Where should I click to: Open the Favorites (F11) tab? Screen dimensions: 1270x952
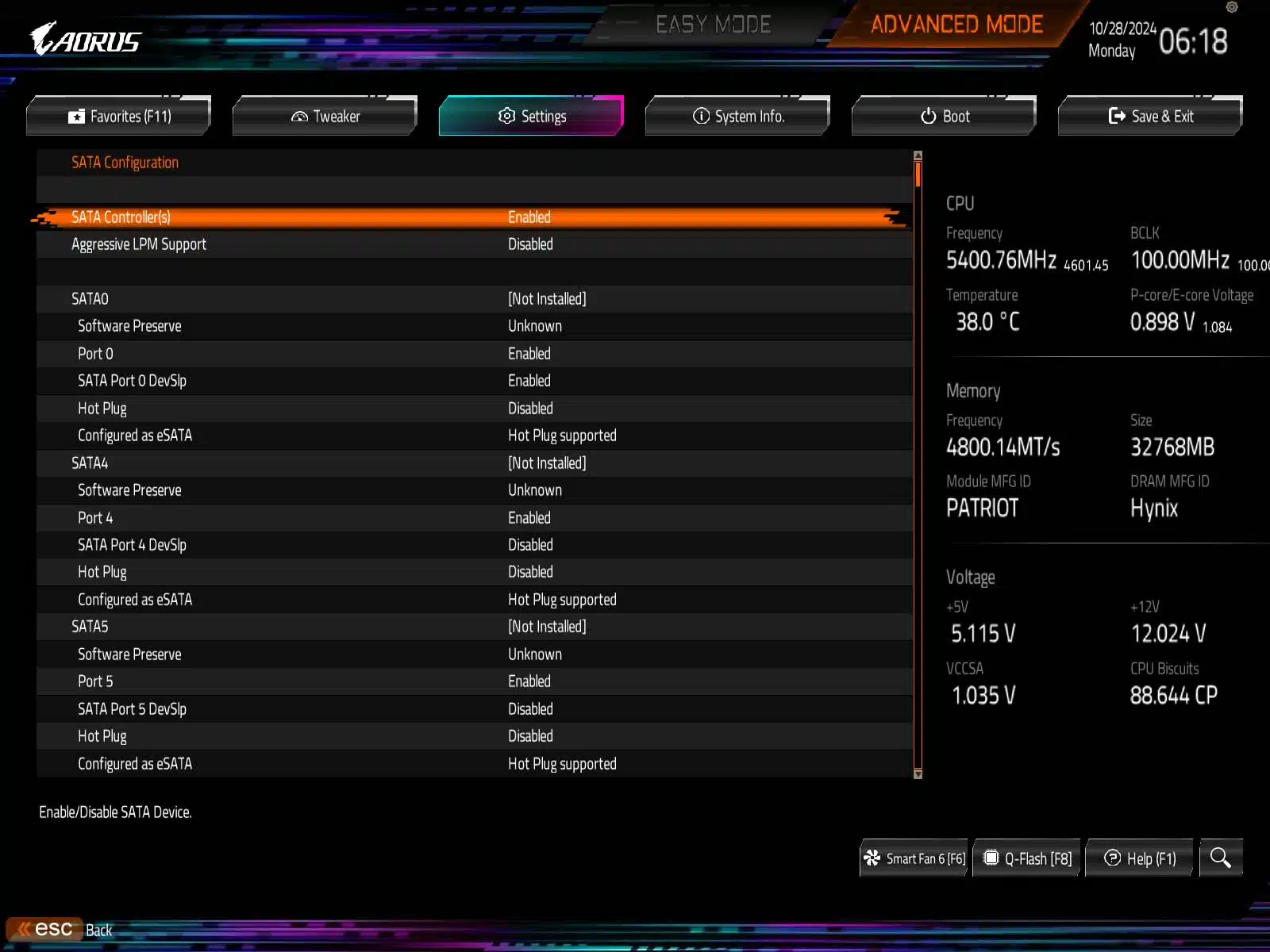(119, 116)
